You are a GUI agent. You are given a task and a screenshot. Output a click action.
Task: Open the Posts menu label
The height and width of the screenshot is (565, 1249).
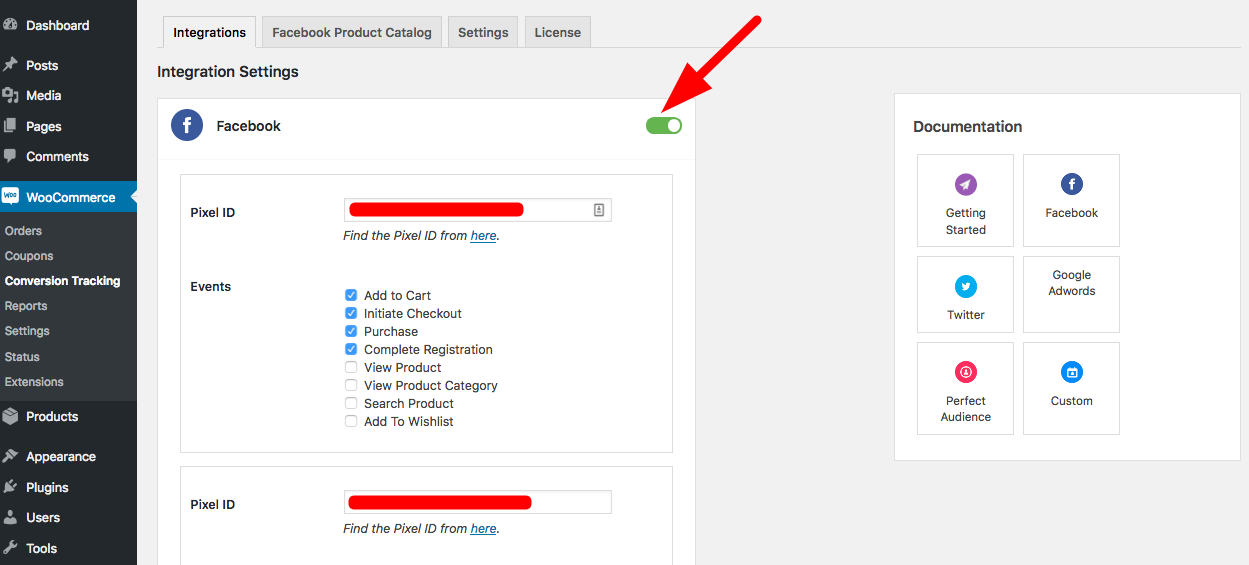click(42, 65)
